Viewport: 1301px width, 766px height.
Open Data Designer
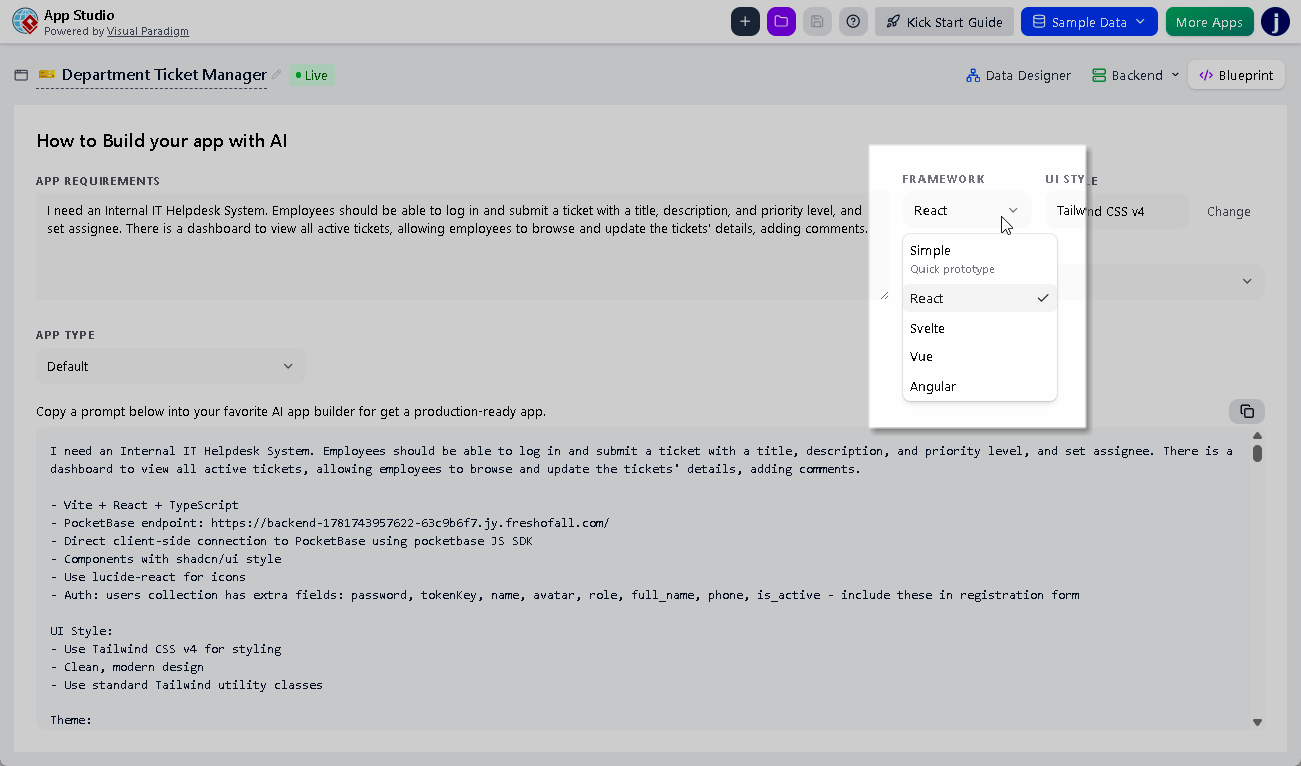(1018, 75)
